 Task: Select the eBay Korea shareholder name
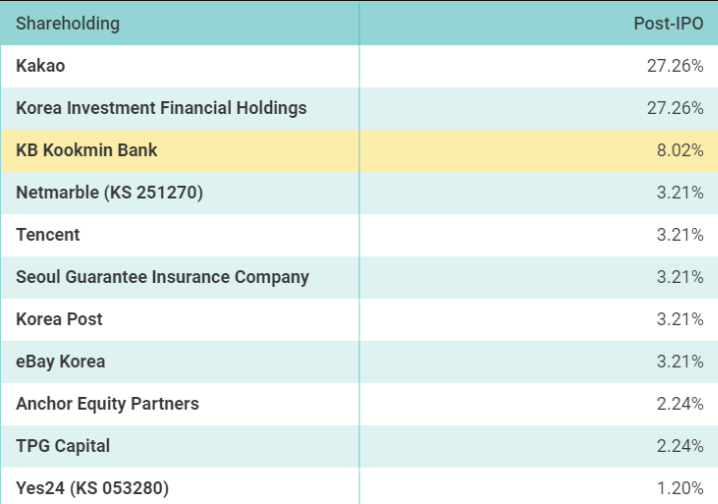click(x=60, y=361)
